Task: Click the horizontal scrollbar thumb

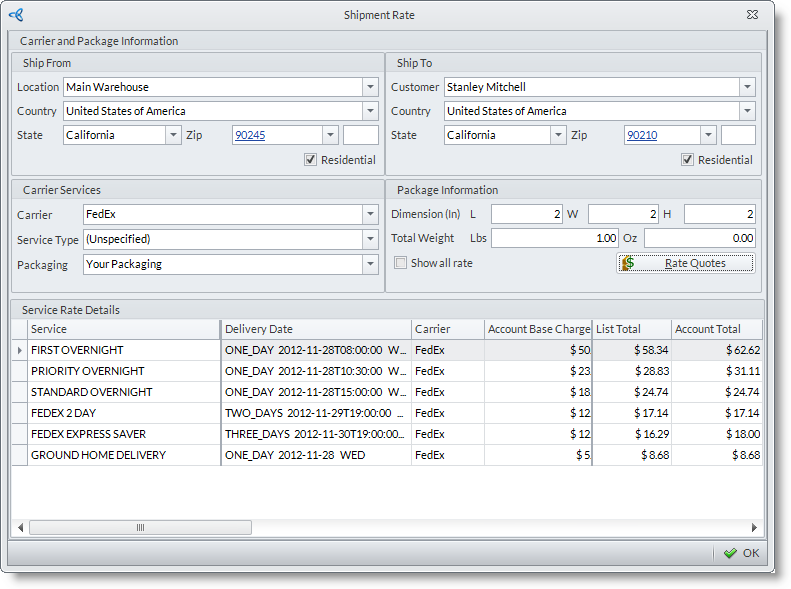Action: pos(140,528)
